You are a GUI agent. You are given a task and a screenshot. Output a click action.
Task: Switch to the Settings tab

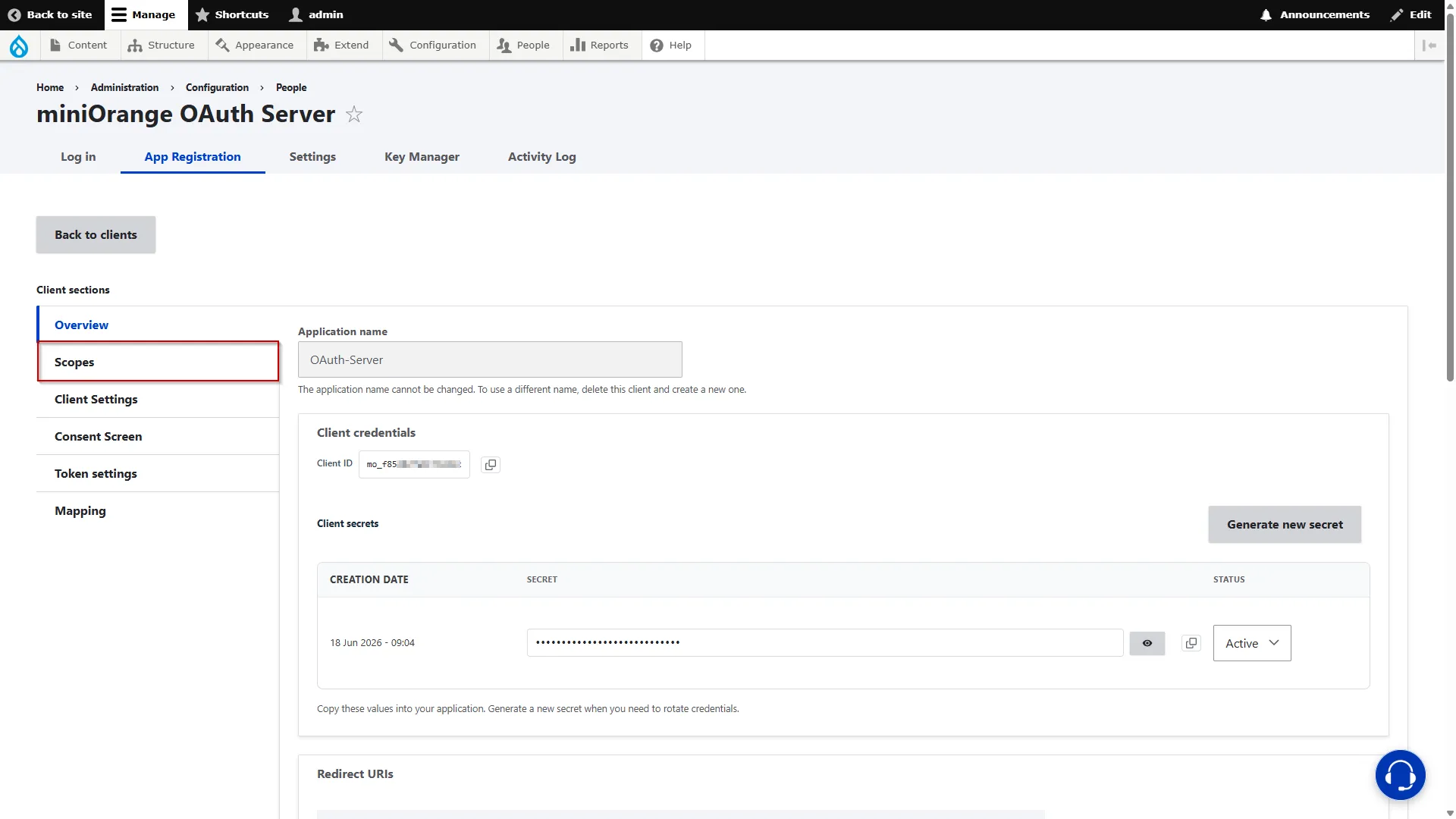(312, 156)
